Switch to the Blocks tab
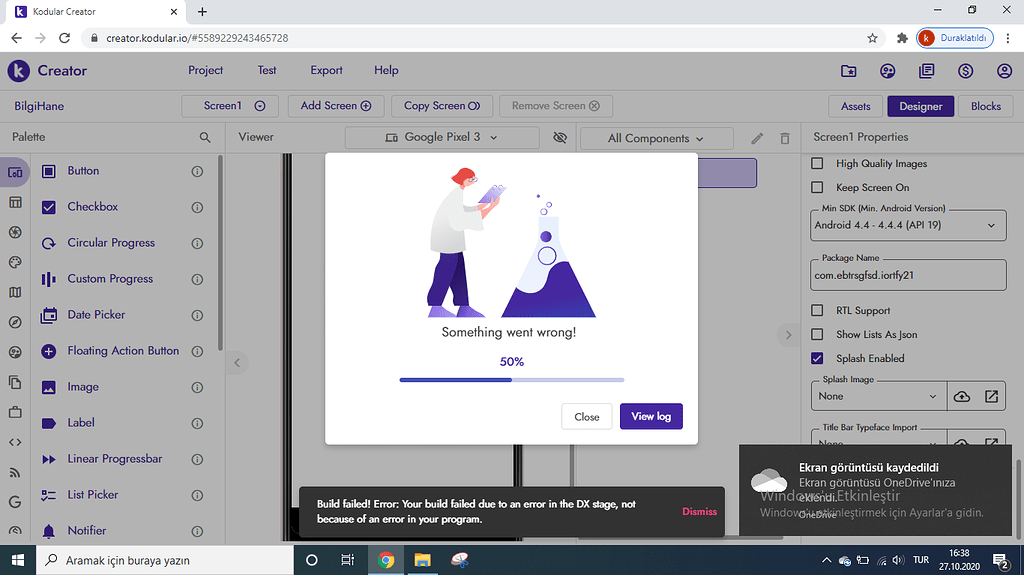Viewport: 1024px width, 575px height. tap(985, 106)
